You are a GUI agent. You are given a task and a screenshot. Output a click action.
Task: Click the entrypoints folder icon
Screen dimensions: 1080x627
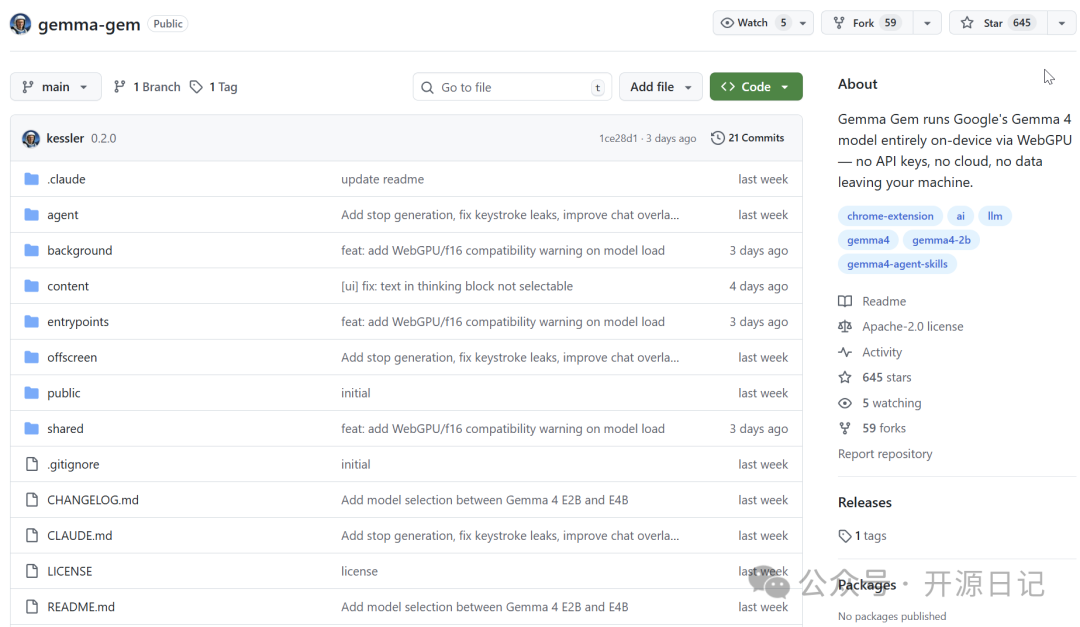click(32, 322)
